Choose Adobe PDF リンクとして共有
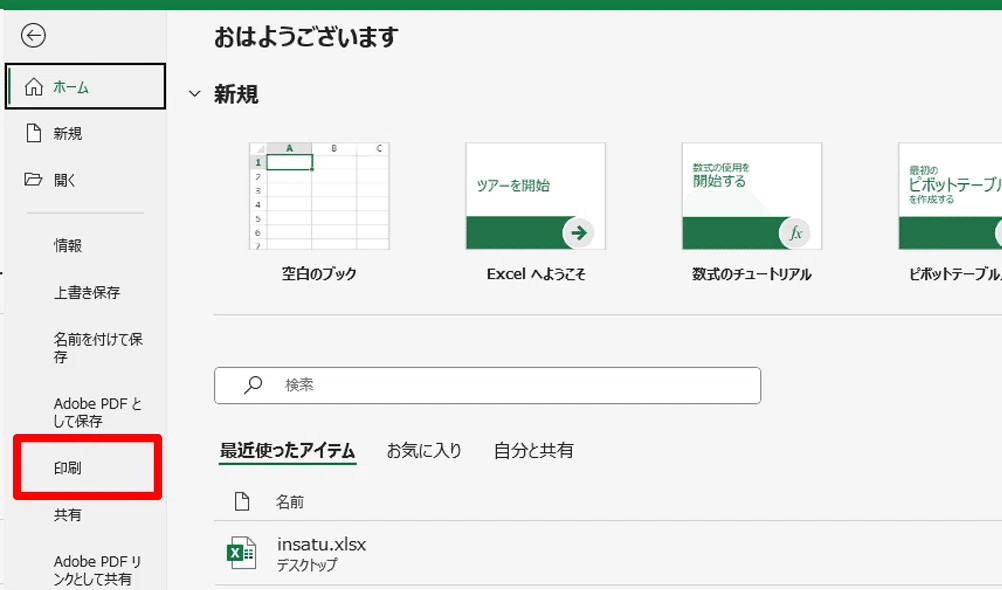The width and height of the screenshot is (1002, 590). tap(97, 570)
